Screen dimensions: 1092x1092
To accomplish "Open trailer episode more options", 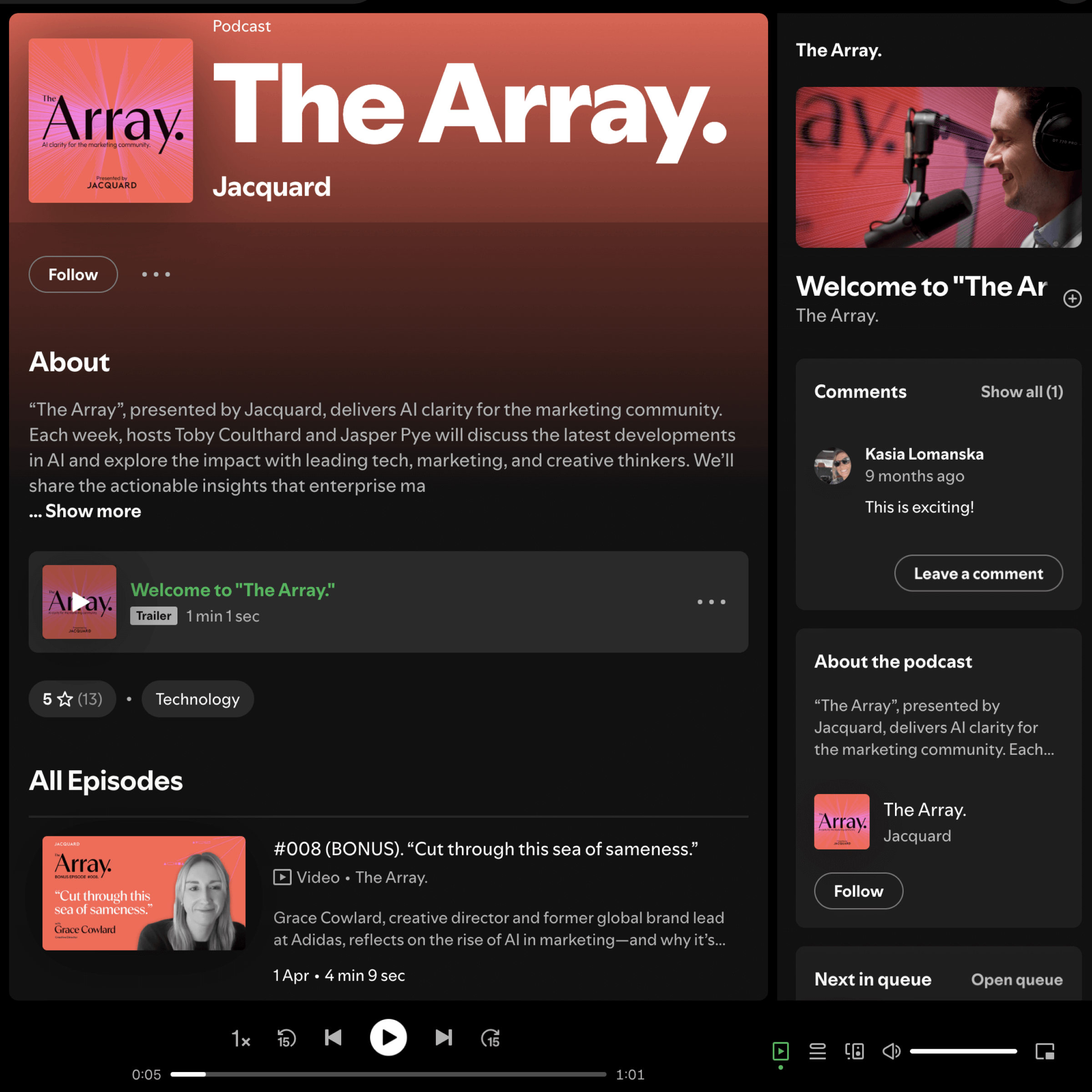I will pyautogui.click(x=711, y=602).
